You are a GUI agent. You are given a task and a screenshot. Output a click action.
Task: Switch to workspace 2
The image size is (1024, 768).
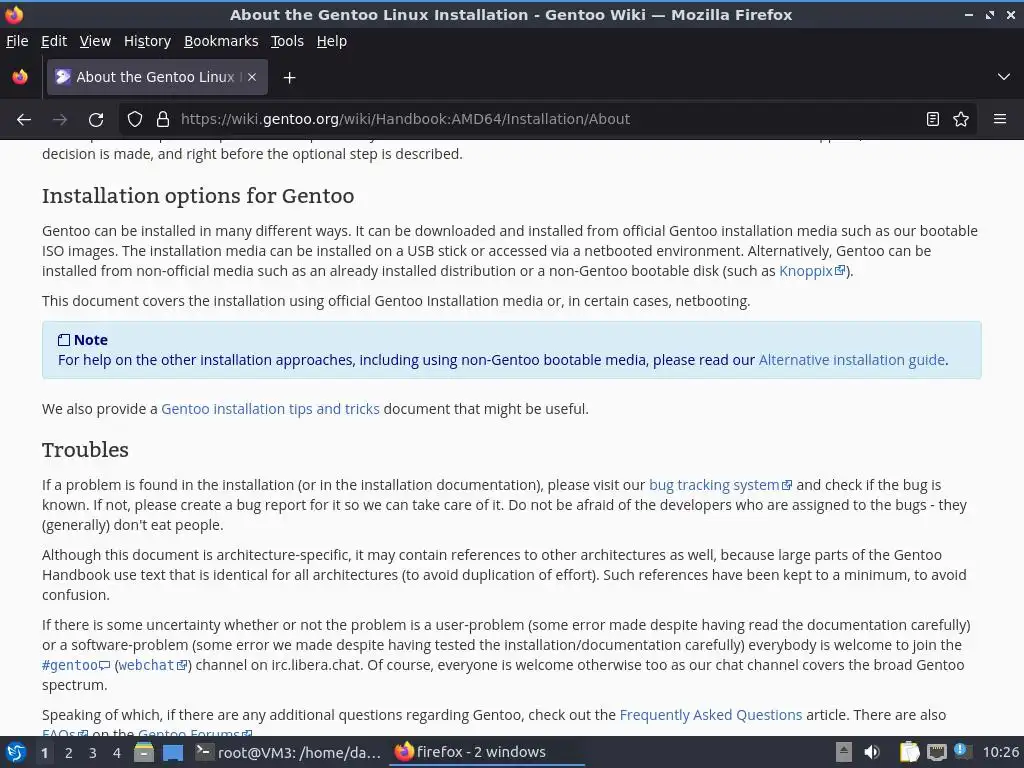tap(69, 753)
